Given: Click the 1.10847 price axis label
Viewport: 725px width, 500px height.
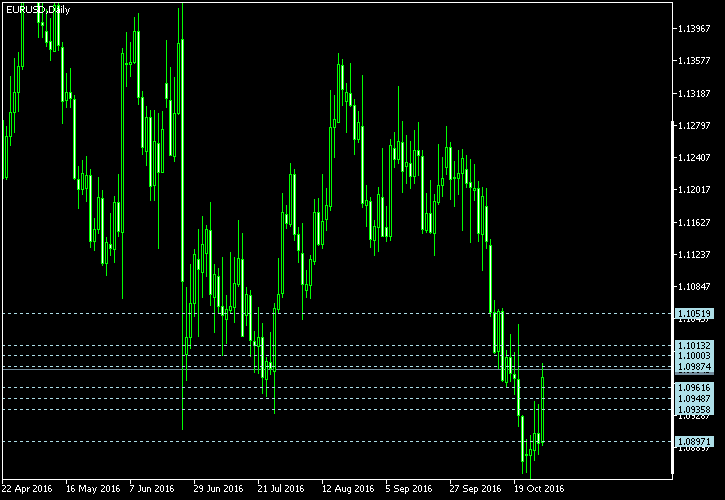Looking at the screenshot, I should click(694, 287).
